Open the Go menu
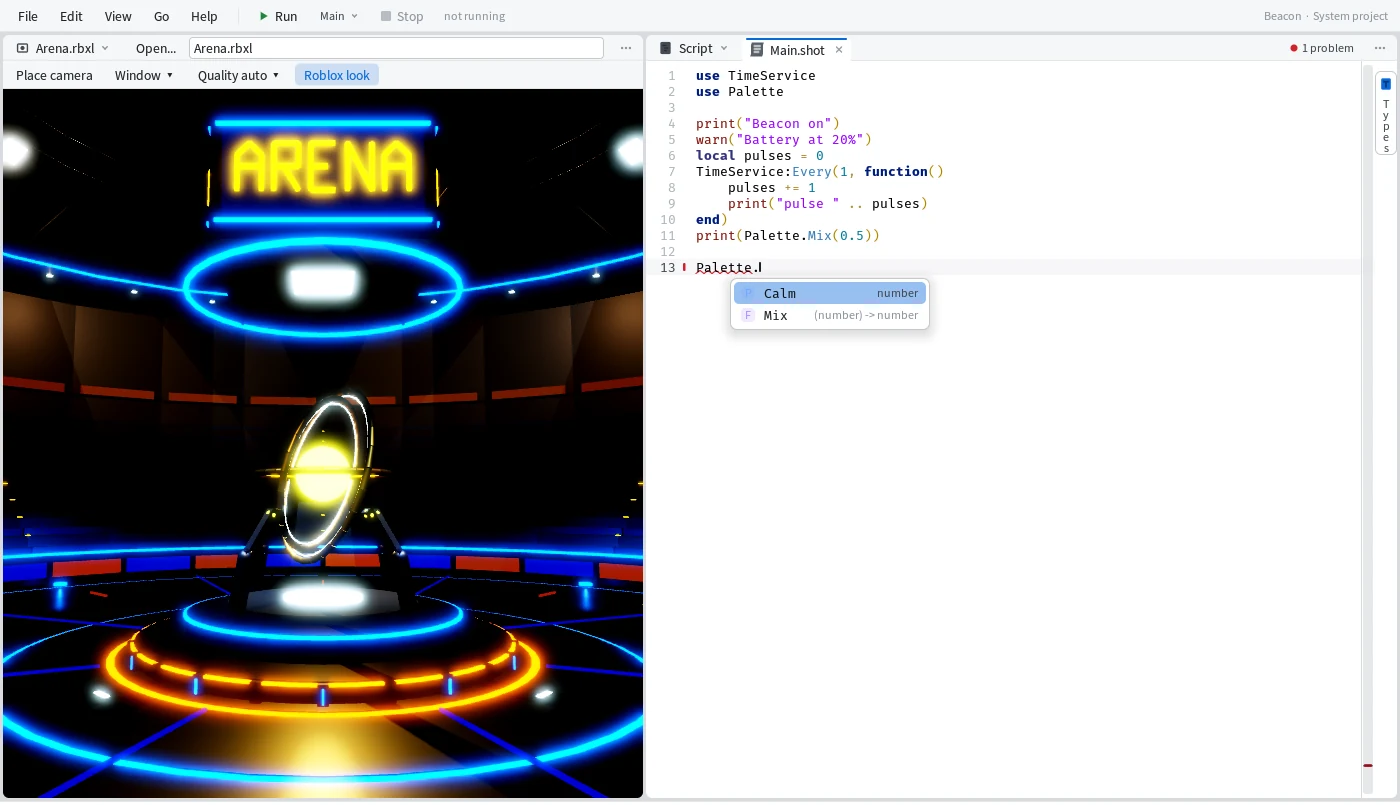This screenshot has width=1400, height=805. click(162, 16)
